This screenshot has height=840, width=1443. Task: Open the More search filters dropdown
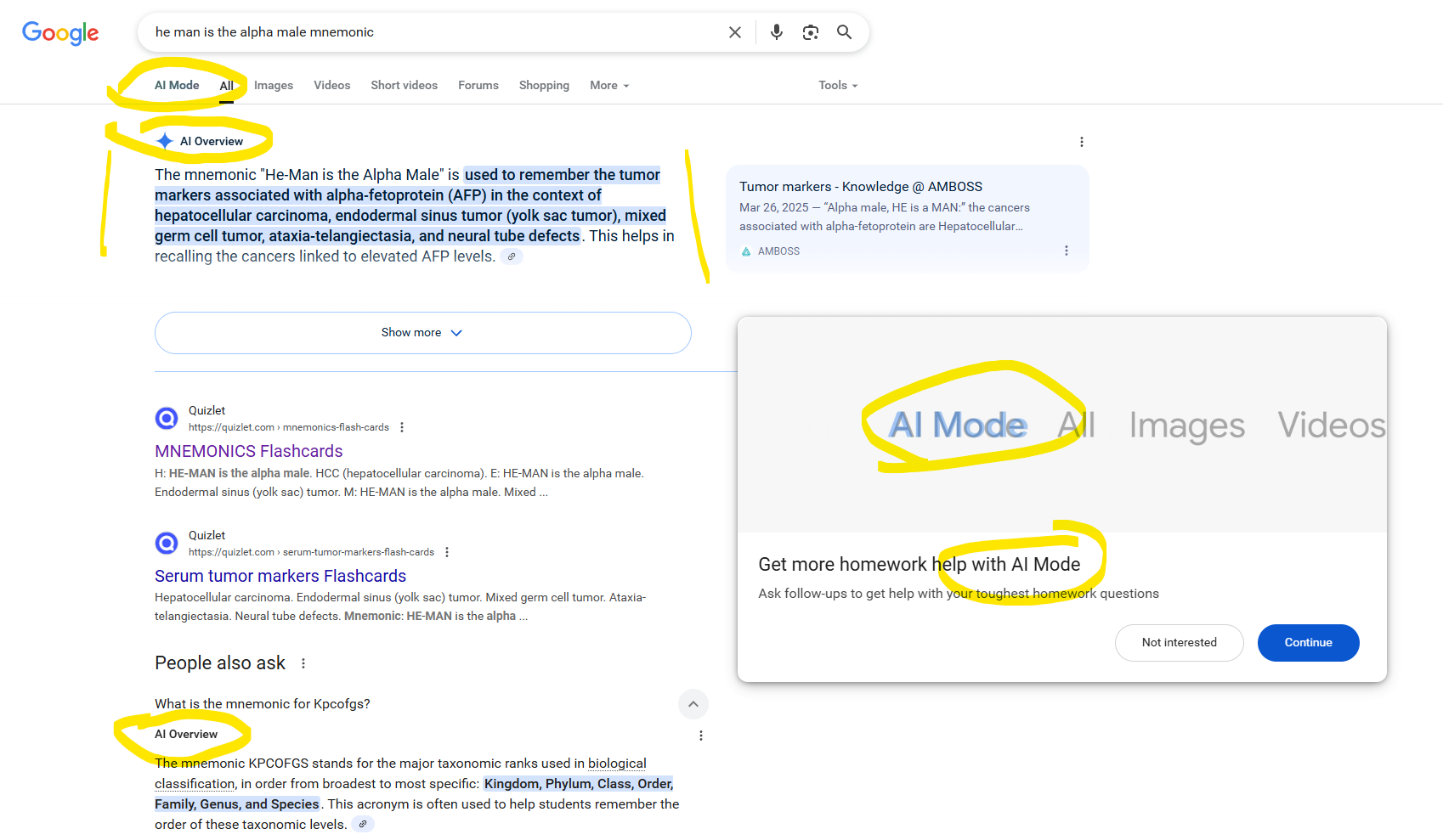tap(610, 85)
